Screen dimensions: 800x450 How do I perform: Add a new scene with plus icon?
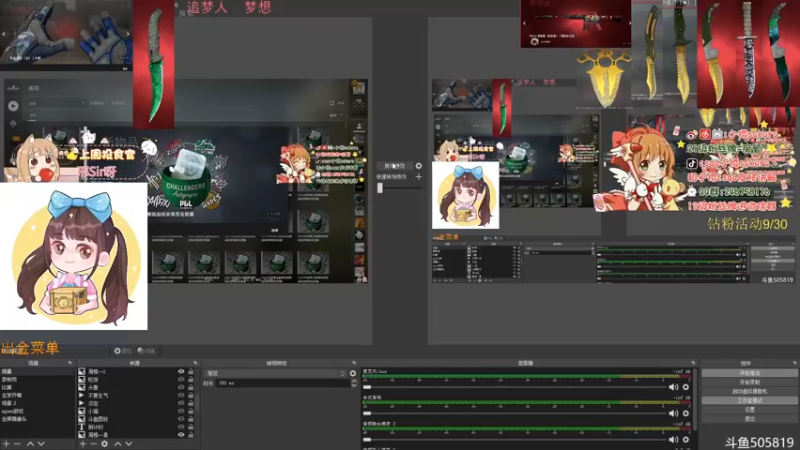(7, 444)
